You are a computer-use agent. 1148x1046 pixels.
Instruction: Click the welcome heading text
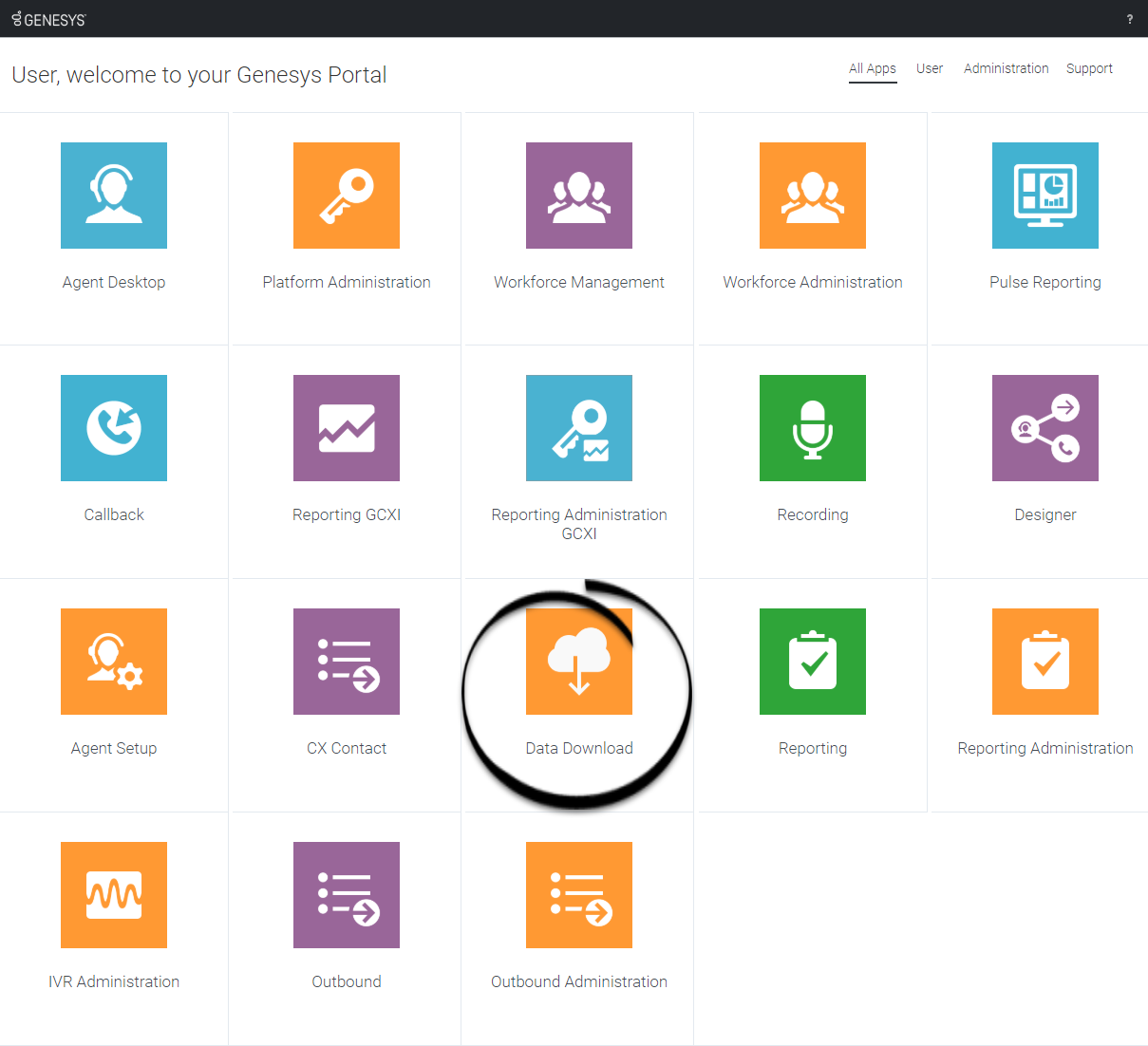pos(199,75)
